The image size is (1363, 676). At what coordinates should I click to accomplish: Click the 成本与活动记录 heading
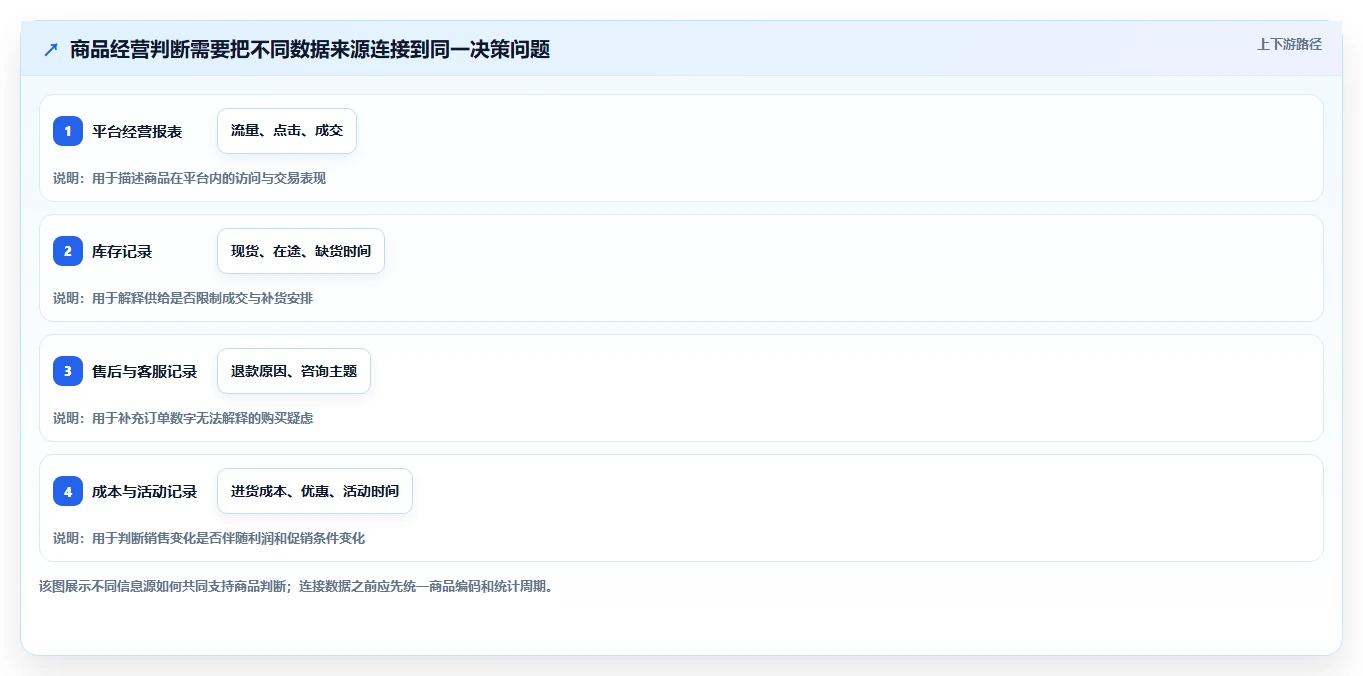pos(145,491)
